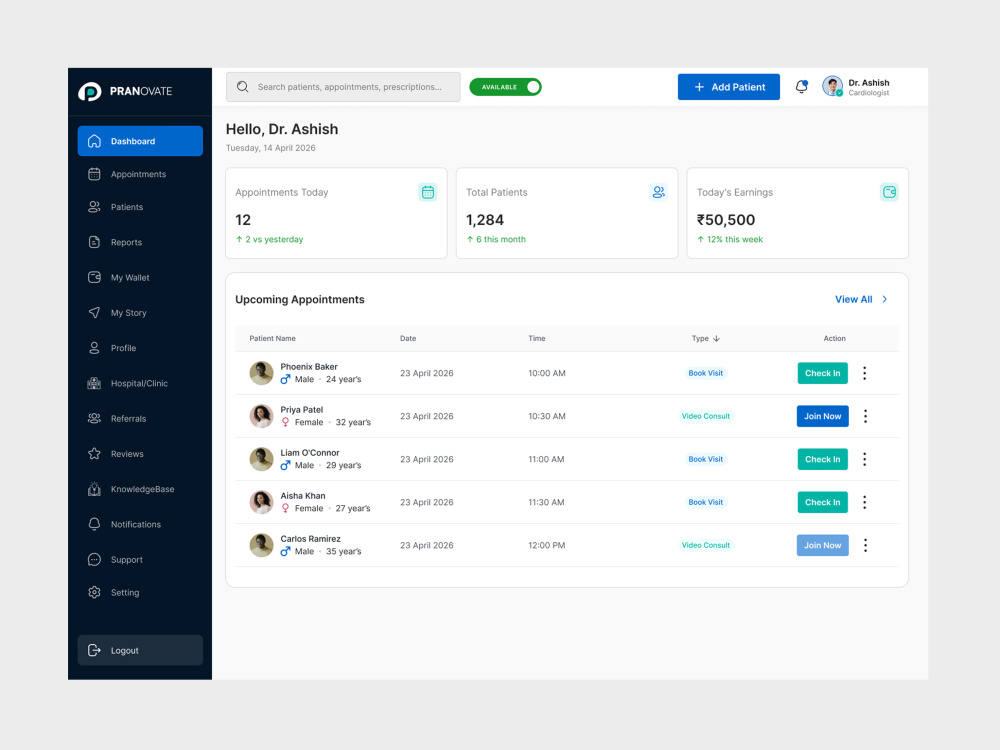Sort by the Type column arrow

tap(716, 339)
